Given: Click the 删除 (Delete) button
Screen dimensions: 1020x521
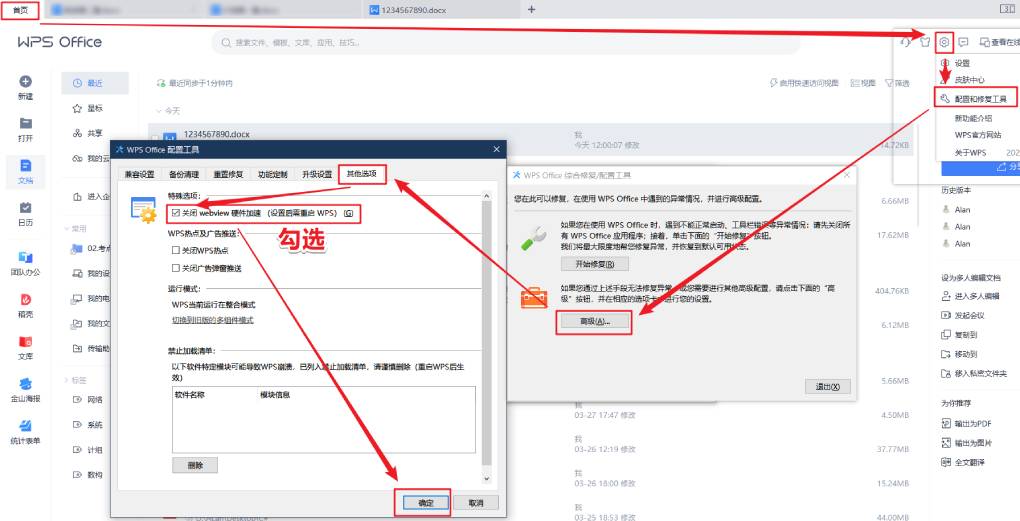Looking at the screenshot, I should (x=195, y=465).
